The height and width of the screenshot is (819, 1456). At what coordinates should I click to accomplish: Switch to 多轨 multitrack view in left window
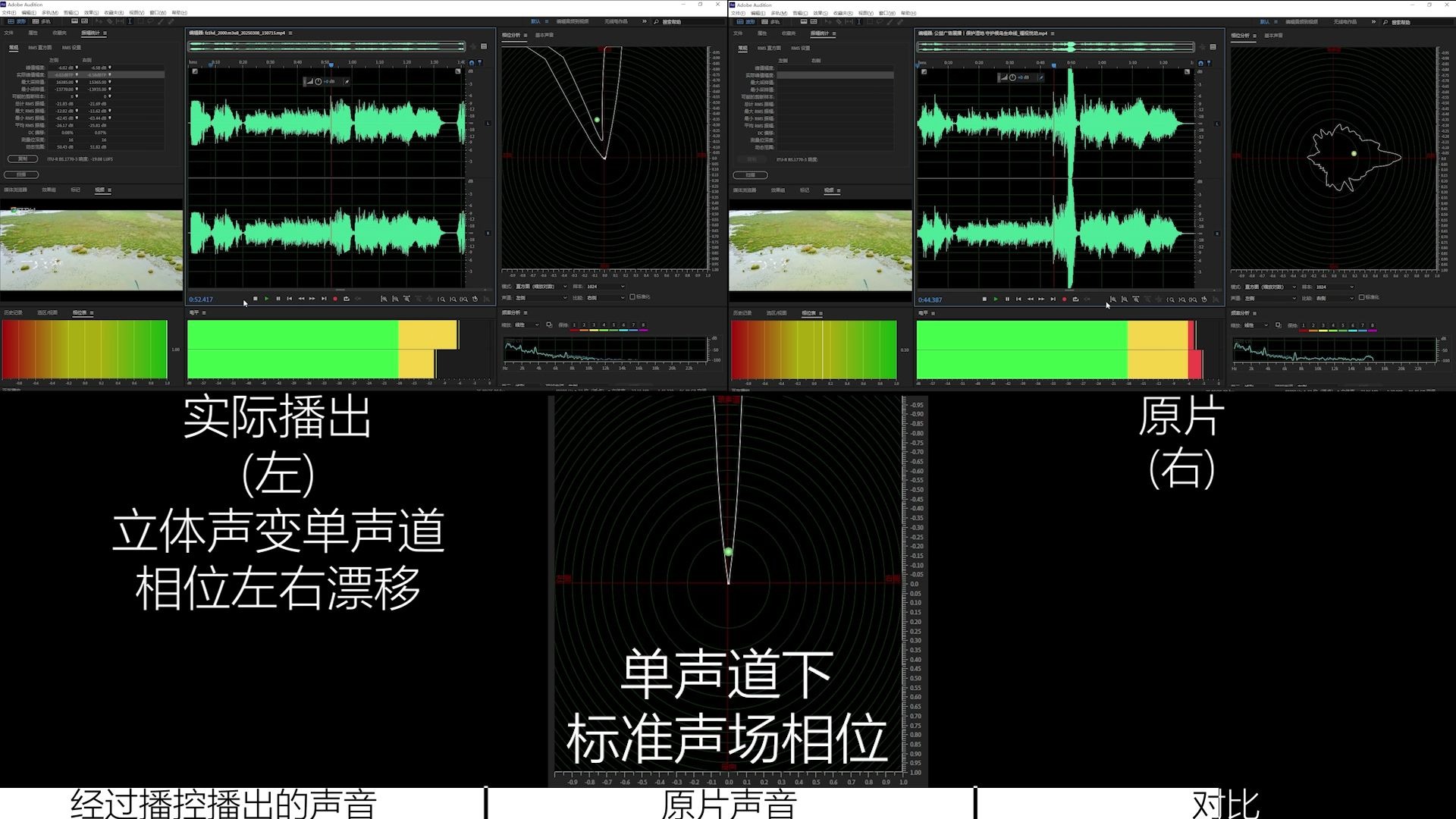coord(41,21)
